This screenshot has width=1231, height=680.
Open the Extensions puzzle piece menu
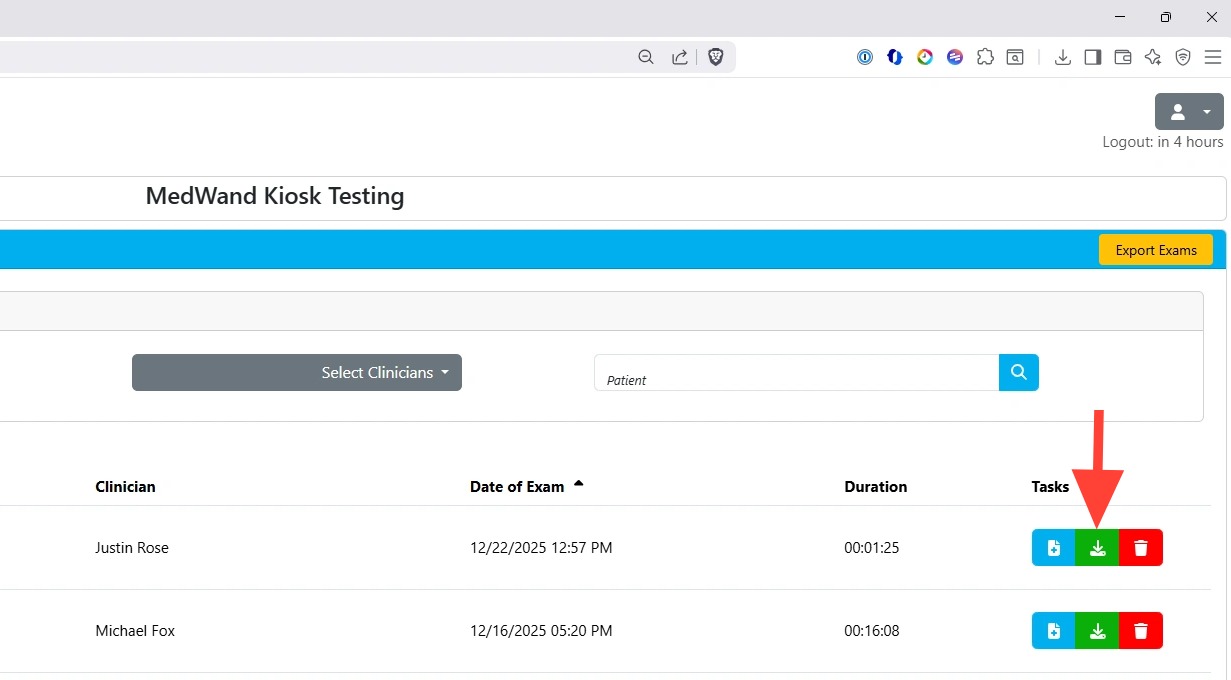[x=985, y=57]
